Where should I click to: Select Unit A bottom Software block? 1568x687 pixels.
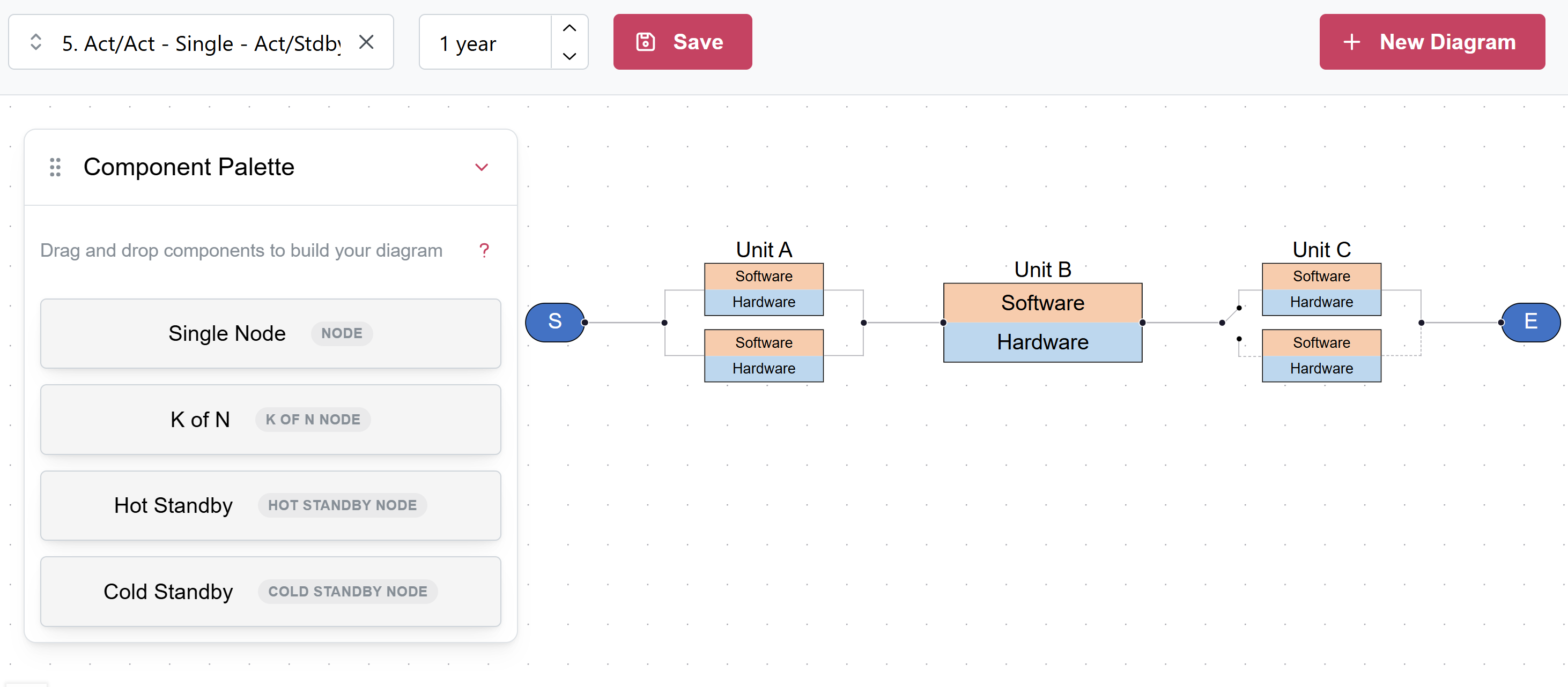coord(764,342)
